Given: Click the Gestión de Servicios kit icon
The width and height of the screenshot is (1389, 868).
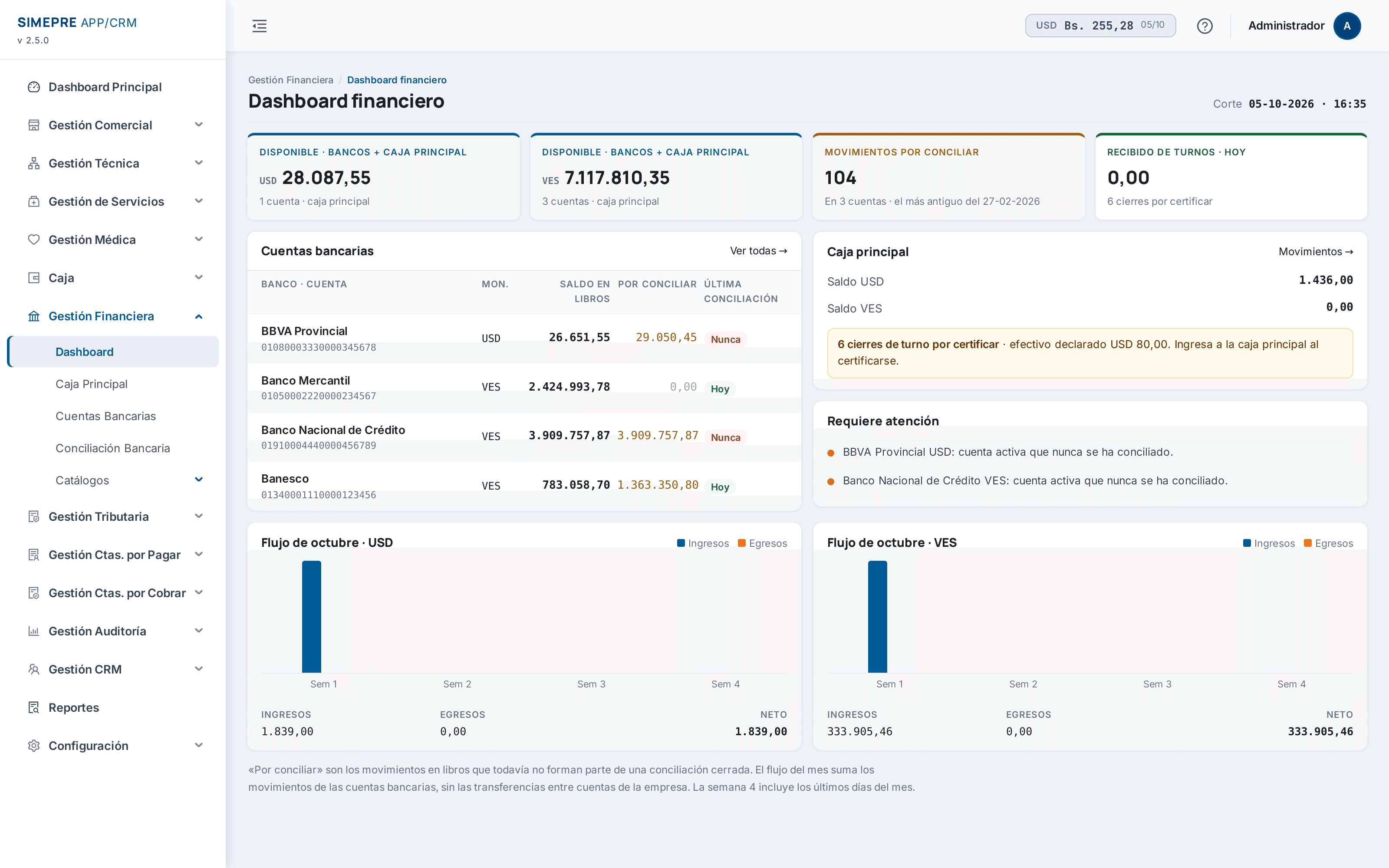Looking at the screenshot, I should click(34, 201).
